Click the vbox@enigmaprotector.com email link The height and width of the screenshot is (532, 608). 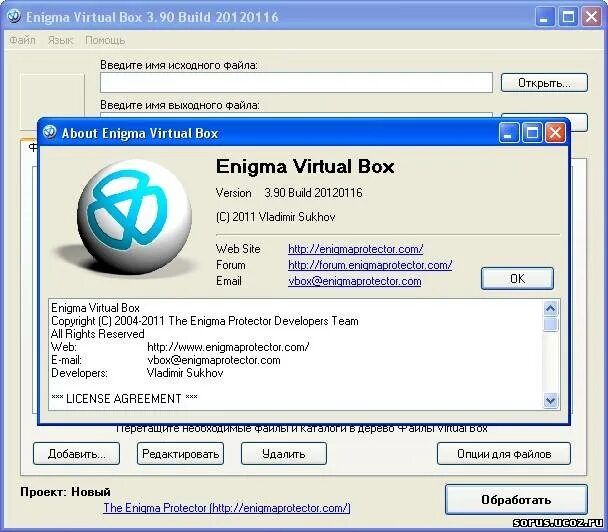pyautogui.click(x=354, y=281)
